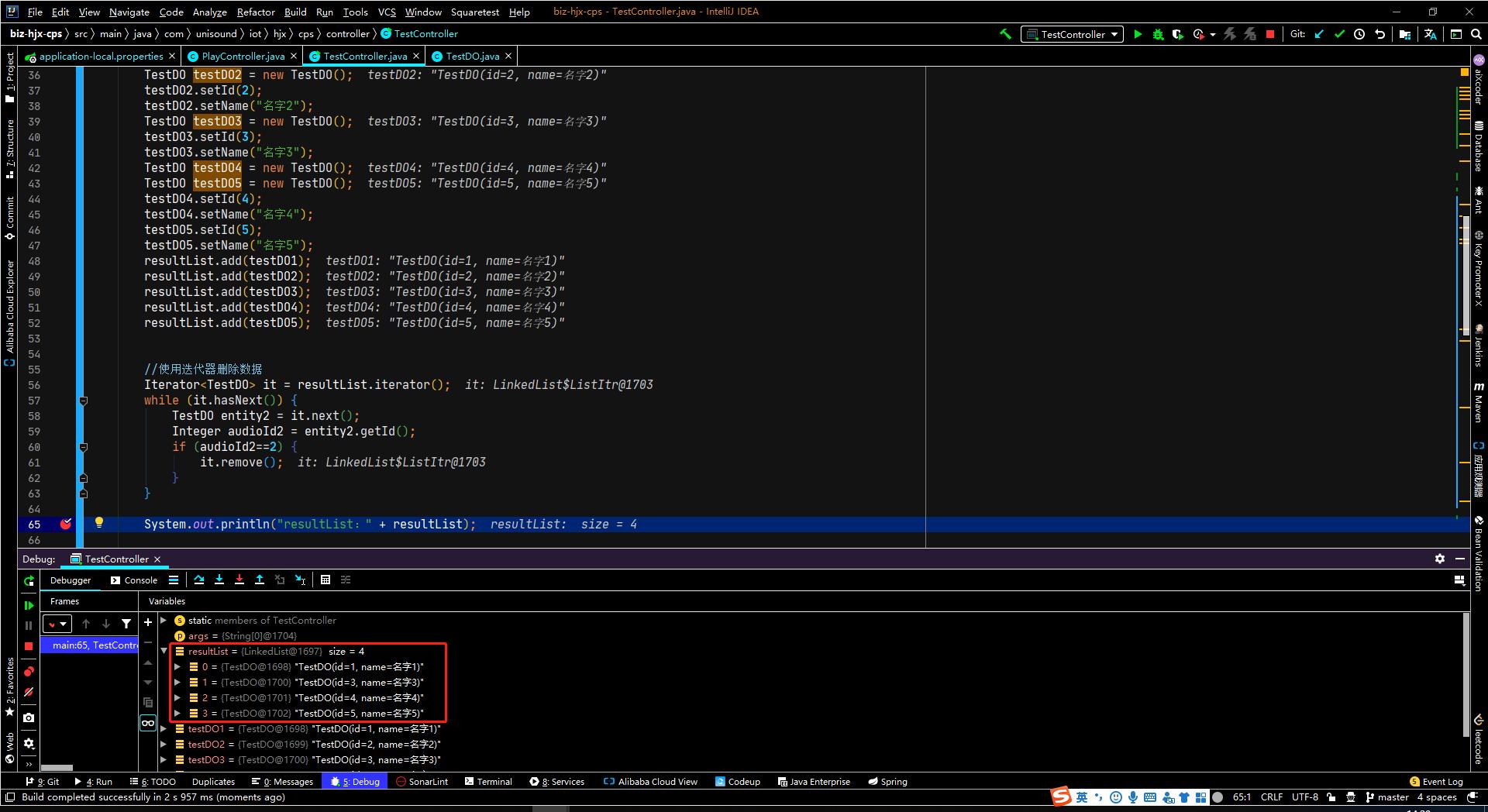Click master branch in status bar
This screenshot has width=1488, height=812.
pyautogui.click(x=1387, y=797)
